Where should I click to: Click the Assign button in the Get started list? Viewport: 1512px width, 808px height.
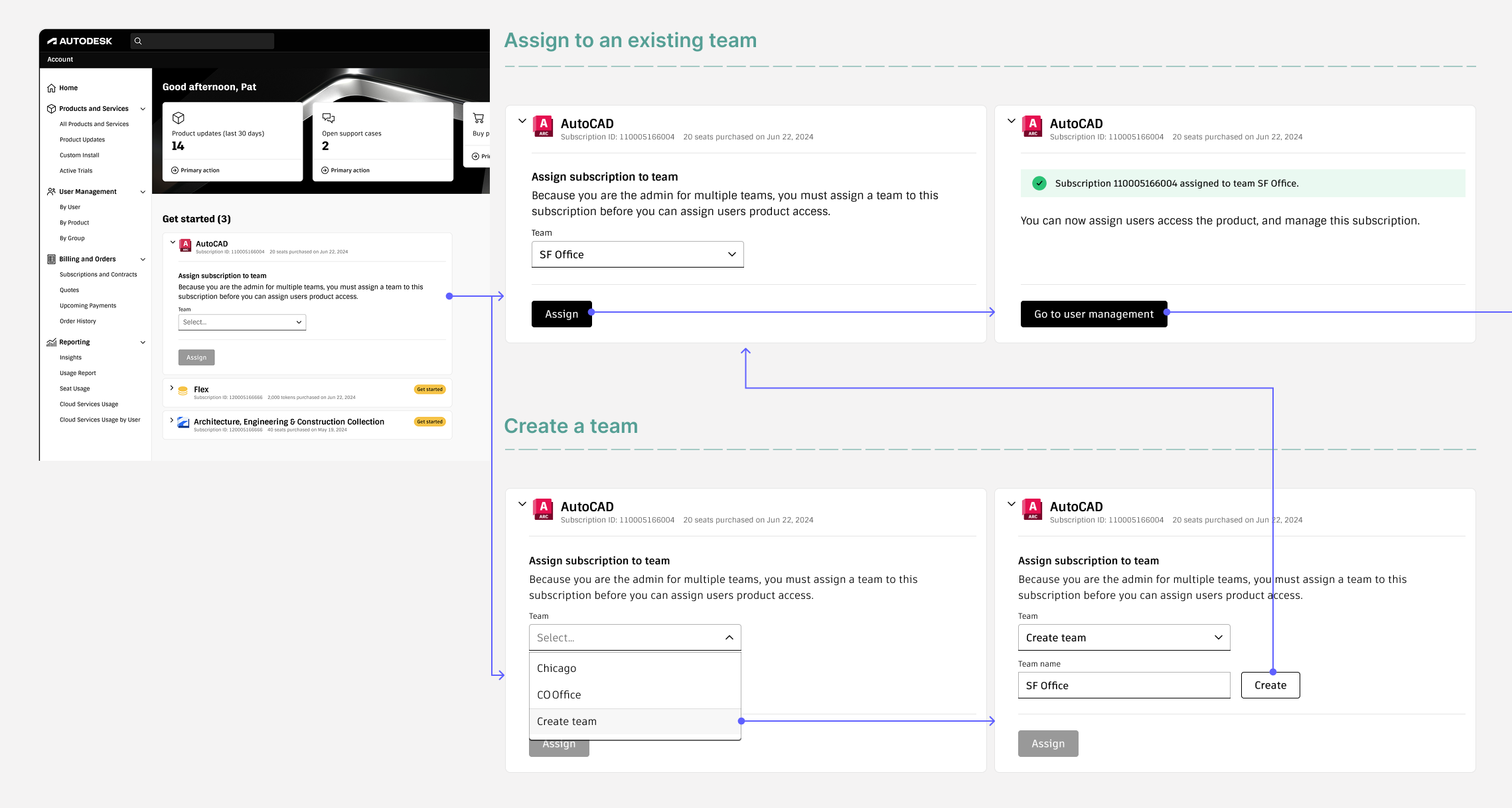point(196,358)
